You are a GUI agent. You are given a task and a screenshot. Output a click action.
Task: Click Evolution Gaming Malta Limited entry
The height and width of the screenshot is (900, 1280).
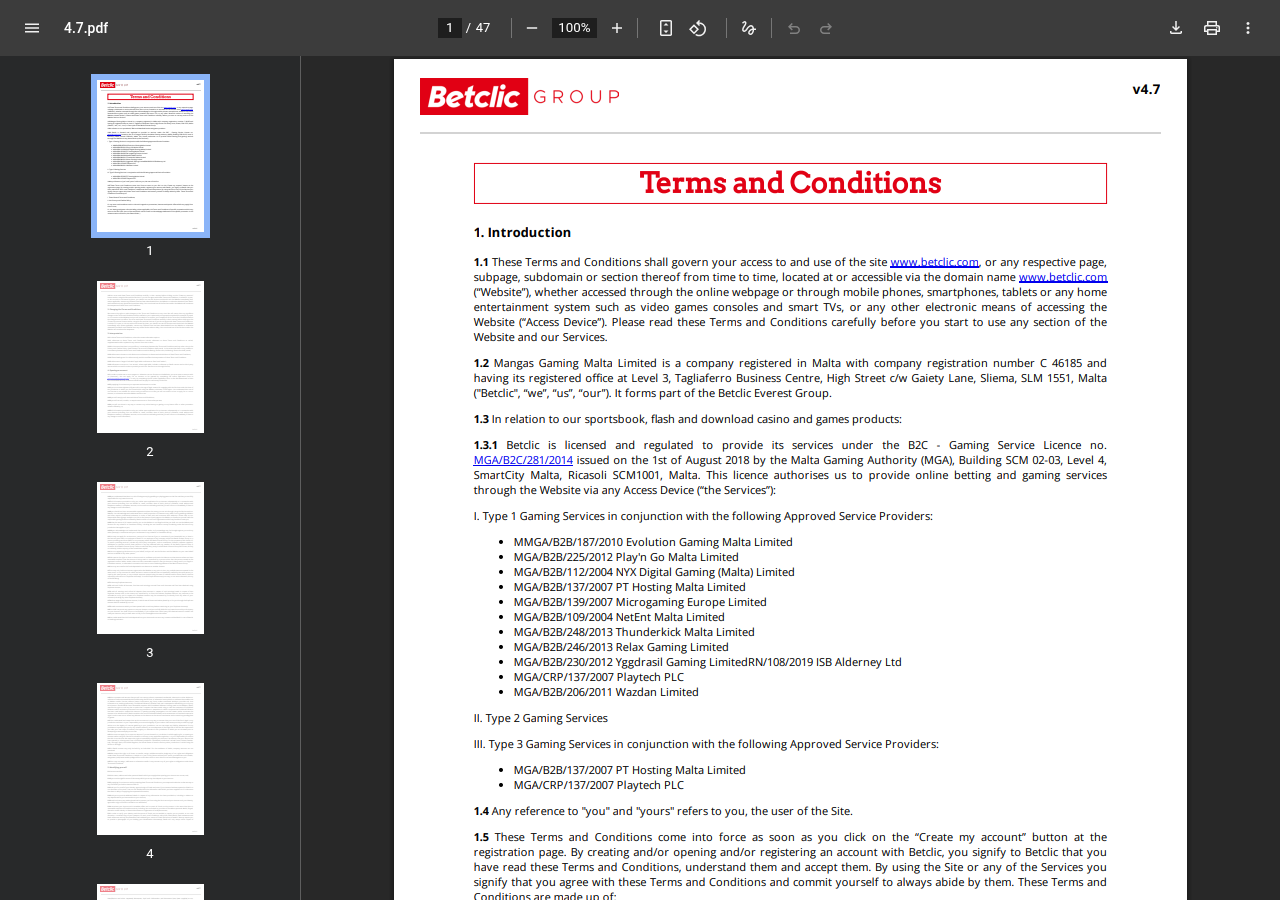point(653,542)
